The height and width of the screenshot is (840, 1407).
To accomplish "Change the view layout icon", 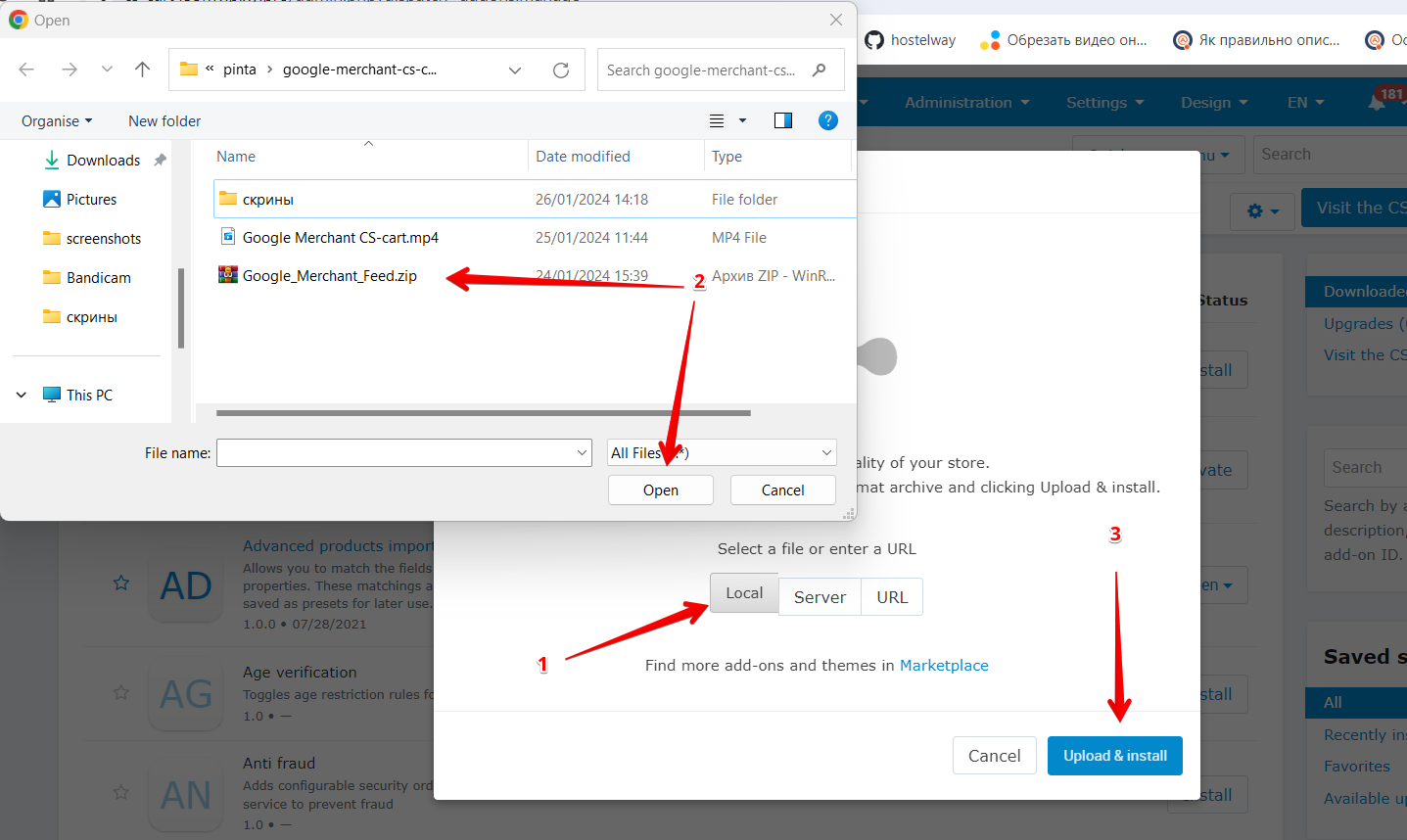I will click(x=717, y=120).
